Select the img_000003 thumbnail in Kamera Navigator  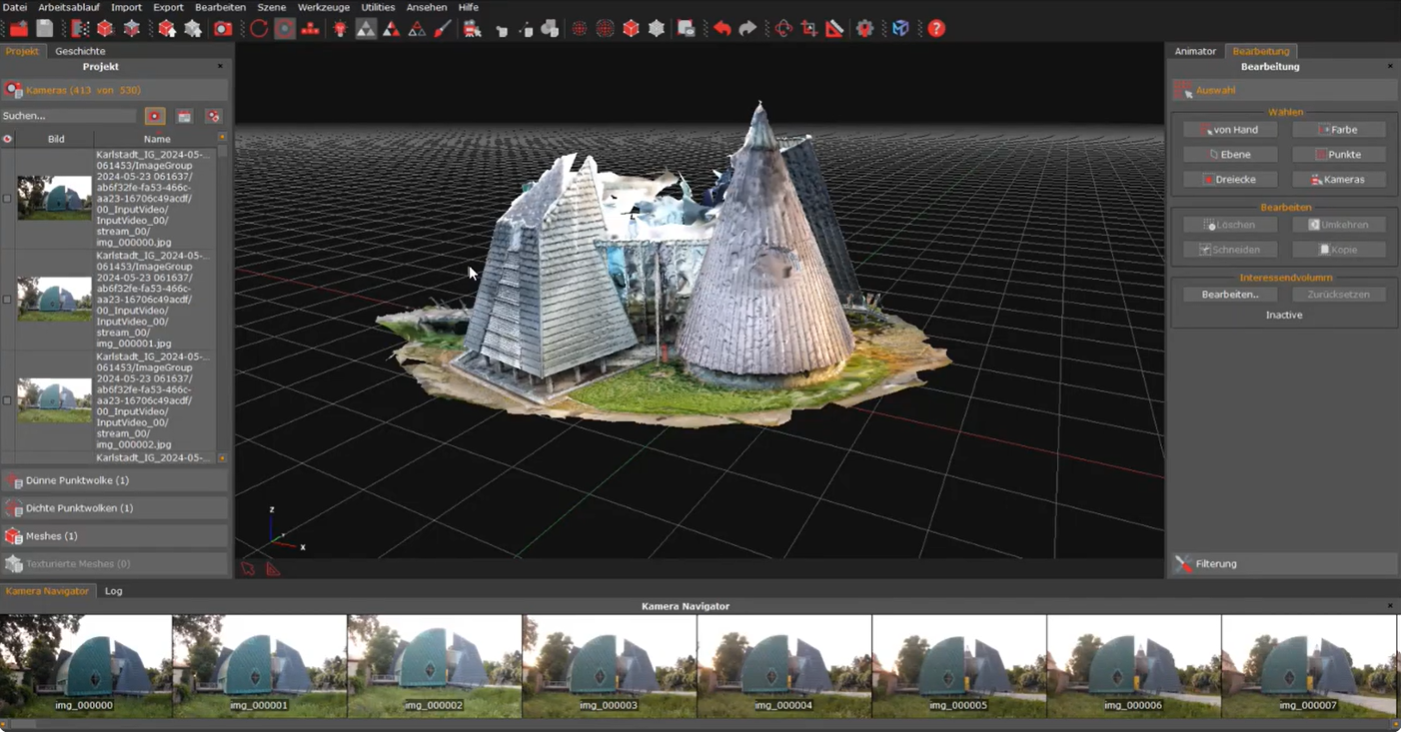[610, 665]
